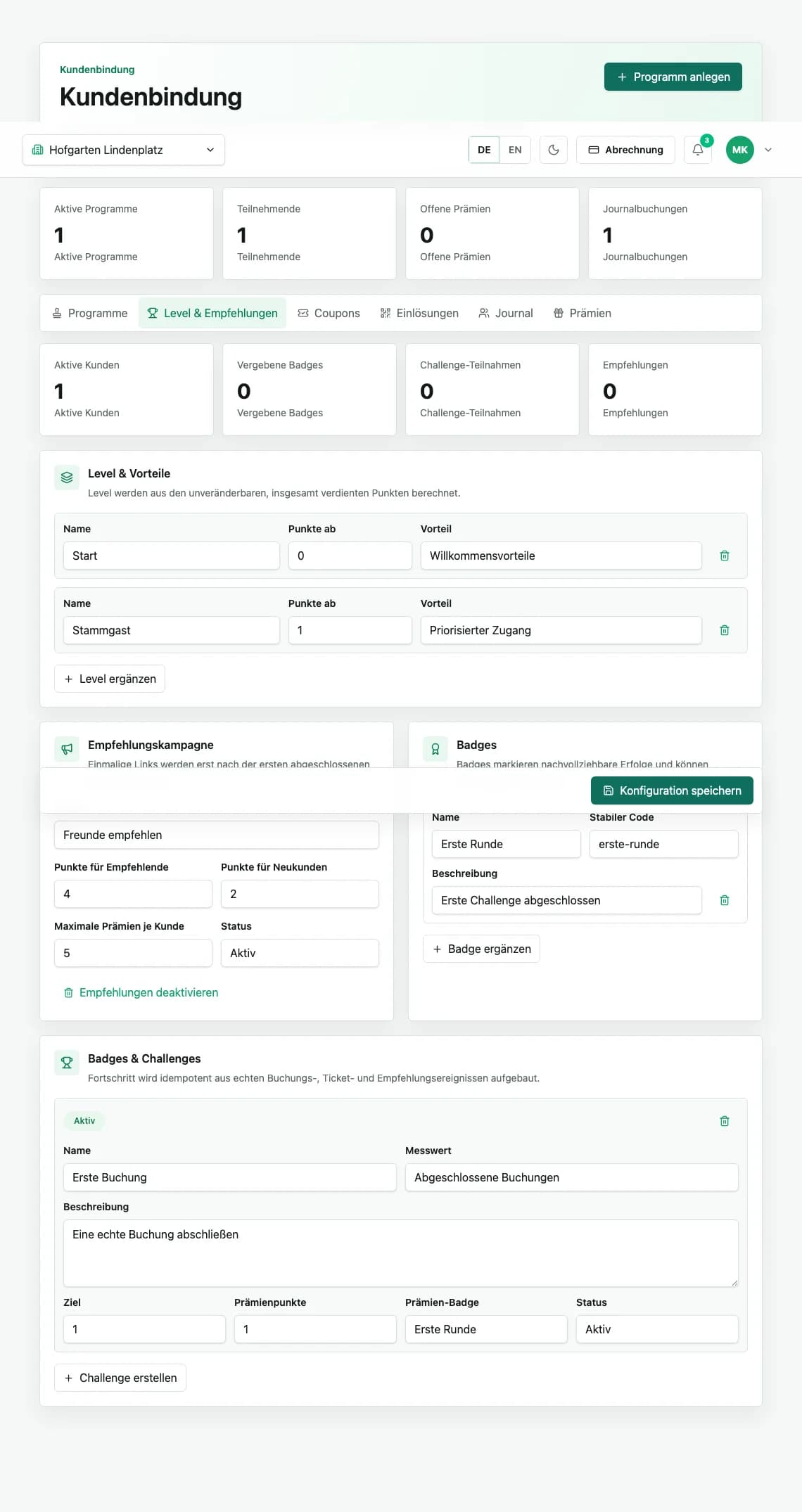Open Abrechnung billing page
This screenshot has height=1512, width=802.
click(625, 150)
